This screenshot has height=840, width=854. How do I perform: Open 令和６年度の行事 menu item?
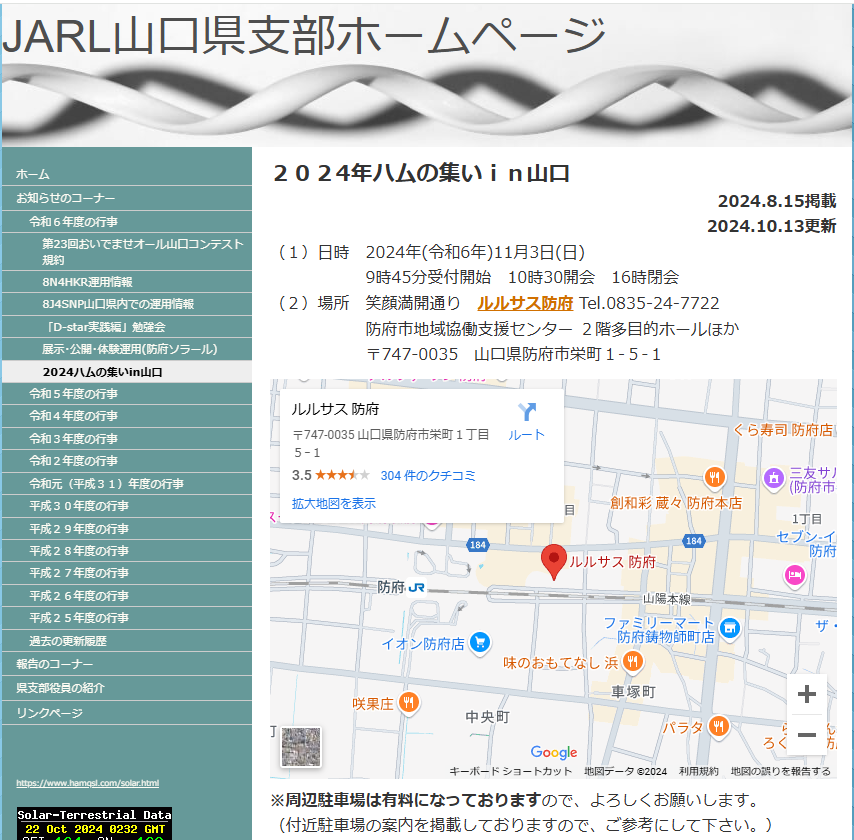point(126,222)
